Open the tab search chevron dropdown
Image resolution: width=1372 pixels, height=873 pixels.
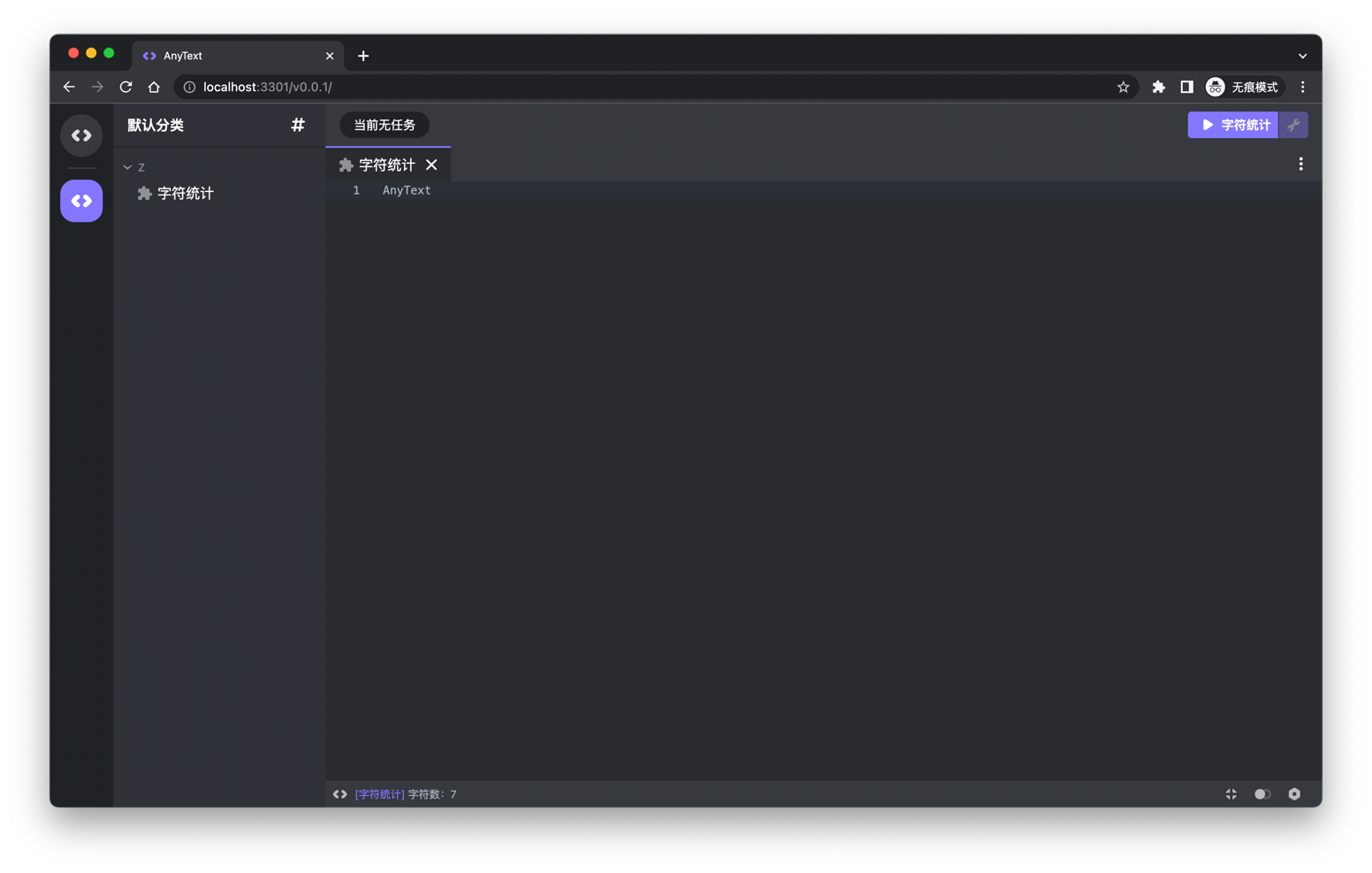click(x=1302, y=56)
